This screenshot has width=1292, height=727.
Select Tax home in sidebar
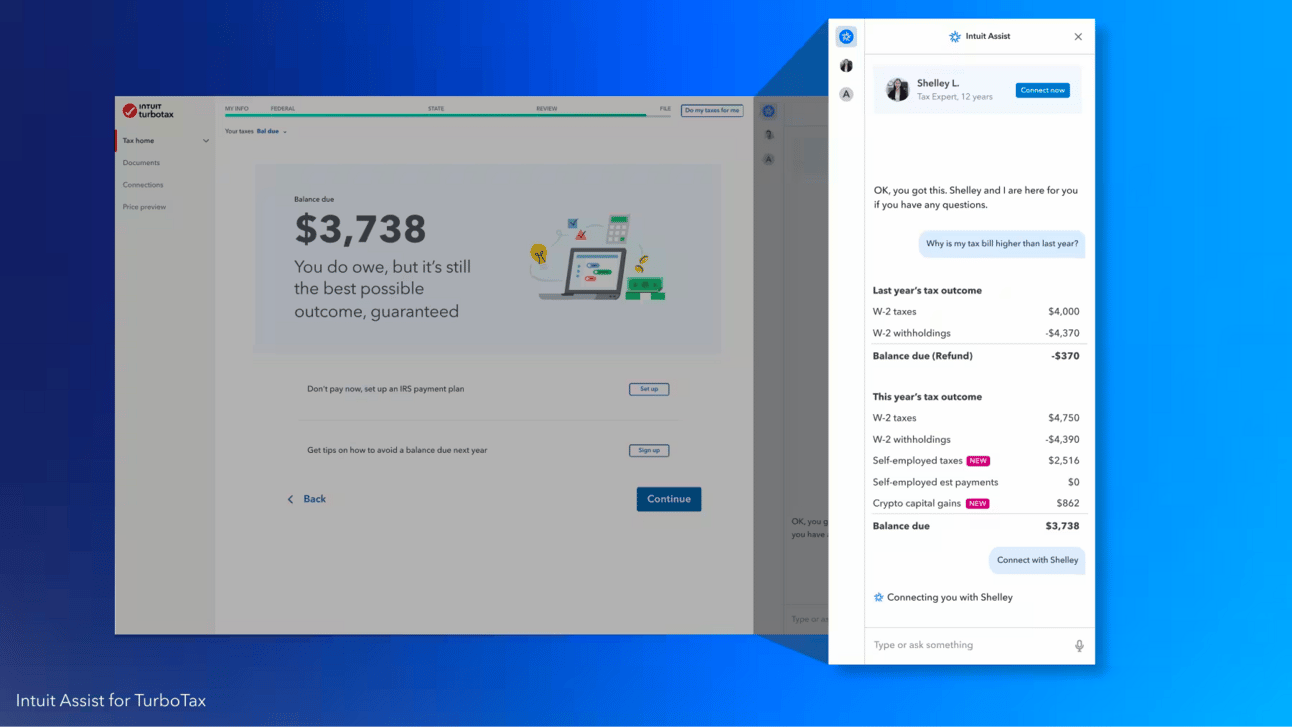(x=139, y=141)
